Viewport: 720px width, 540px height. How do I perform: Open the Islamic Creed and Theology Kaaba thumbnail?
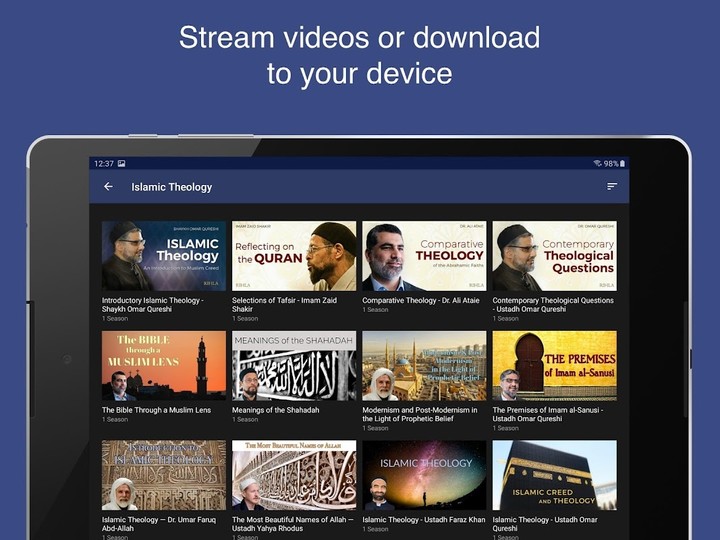tap(555, 475)
